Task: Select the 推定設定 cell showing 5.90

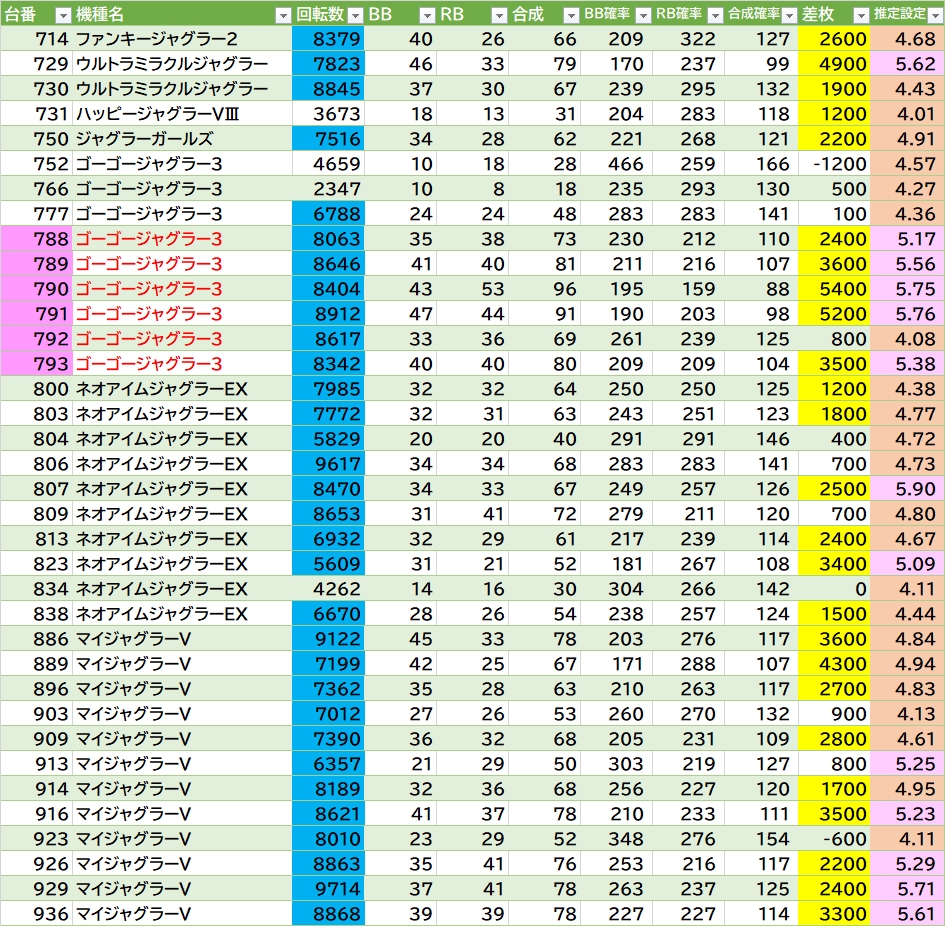Action: (x=907, y=489)
